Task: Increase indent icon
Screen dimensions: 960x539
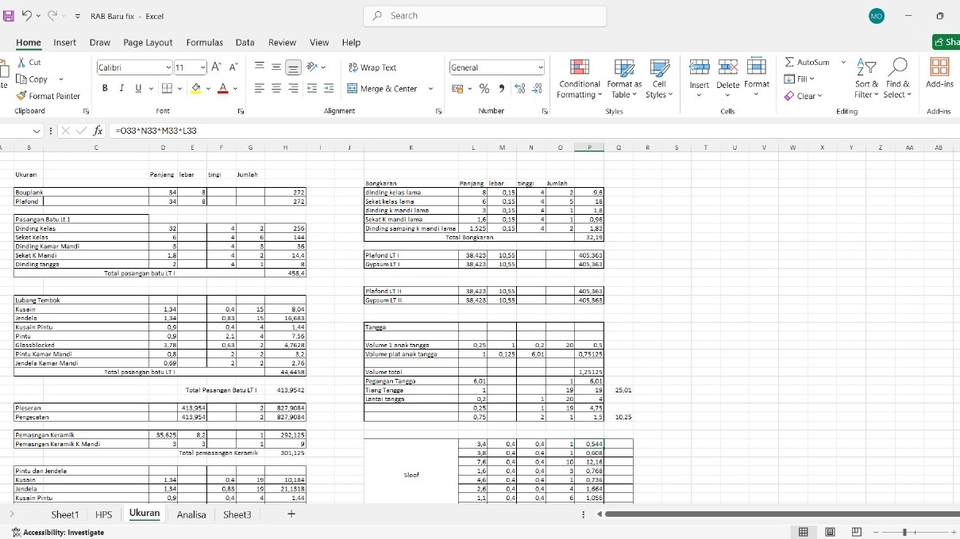Action: pos(329,88)
